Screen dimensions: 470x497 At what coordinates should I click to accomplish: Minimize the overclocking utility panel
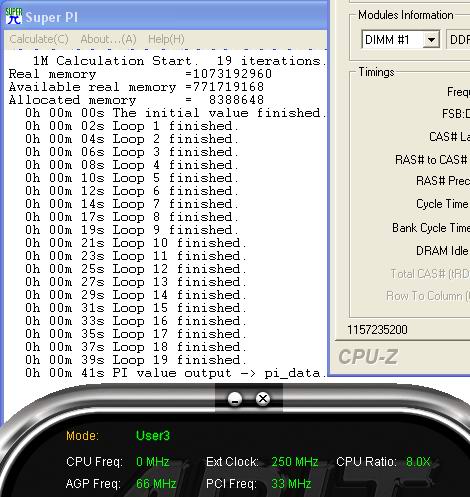235,399
